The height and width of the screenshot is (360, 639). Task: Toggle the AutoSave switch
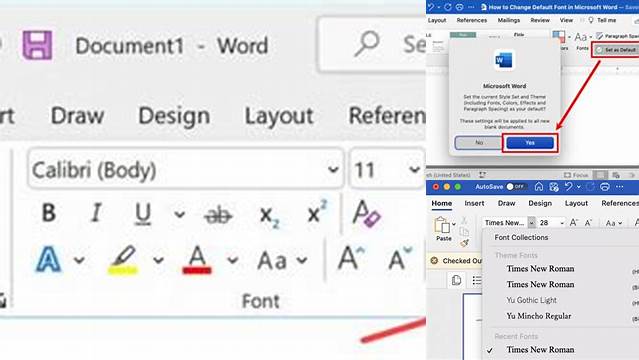[516, 187]
